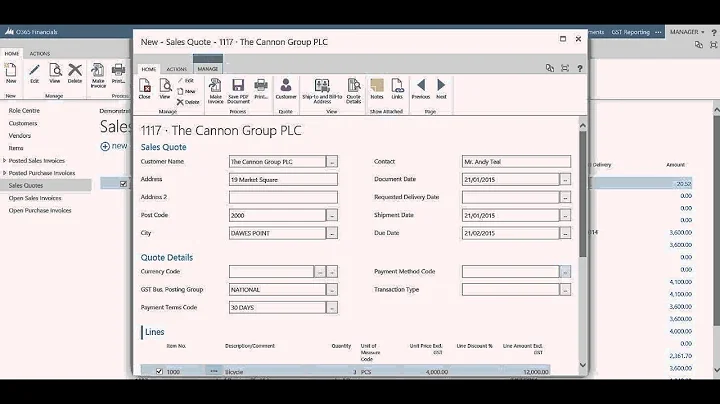Toggle checkbox on line item 1000

(x=159, y=371)
